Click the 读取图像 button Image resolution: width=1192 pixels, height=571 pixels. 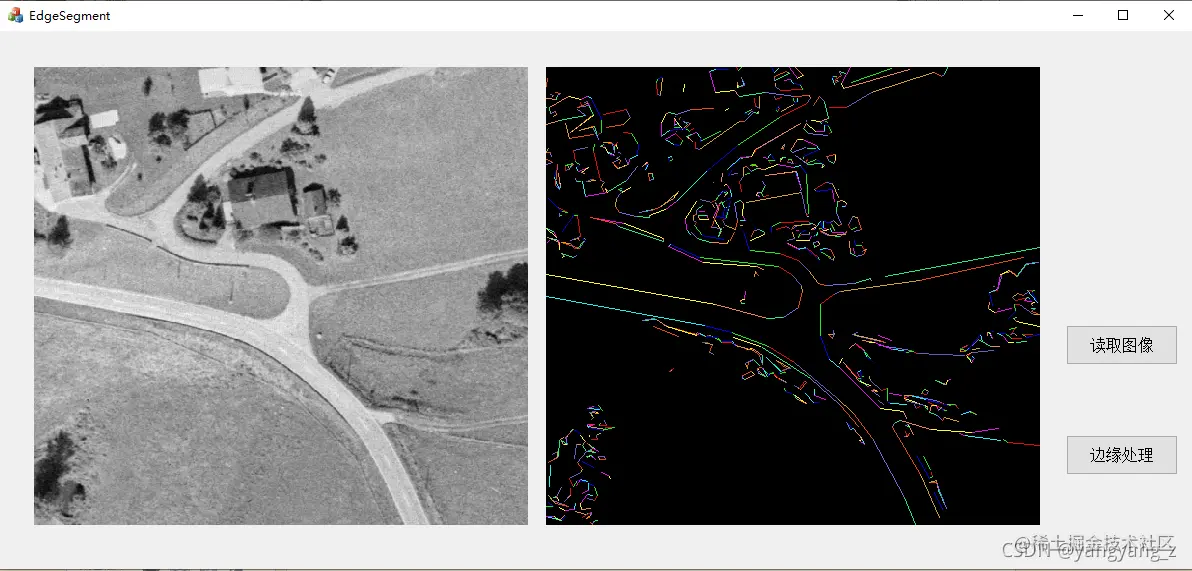1121,345
